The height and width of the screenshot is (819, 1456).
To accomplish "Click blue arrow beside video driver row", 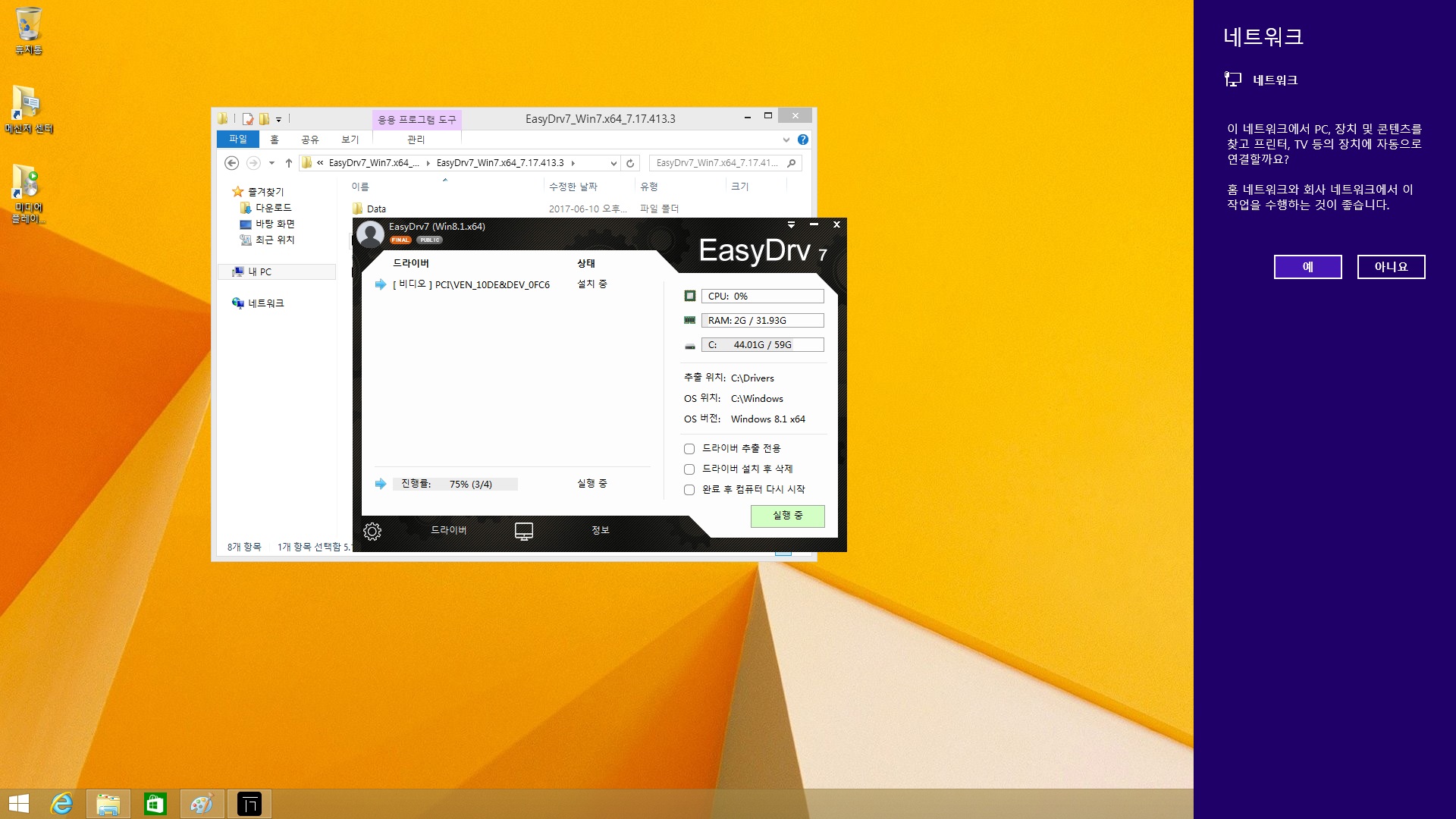I will click(381, 284).
